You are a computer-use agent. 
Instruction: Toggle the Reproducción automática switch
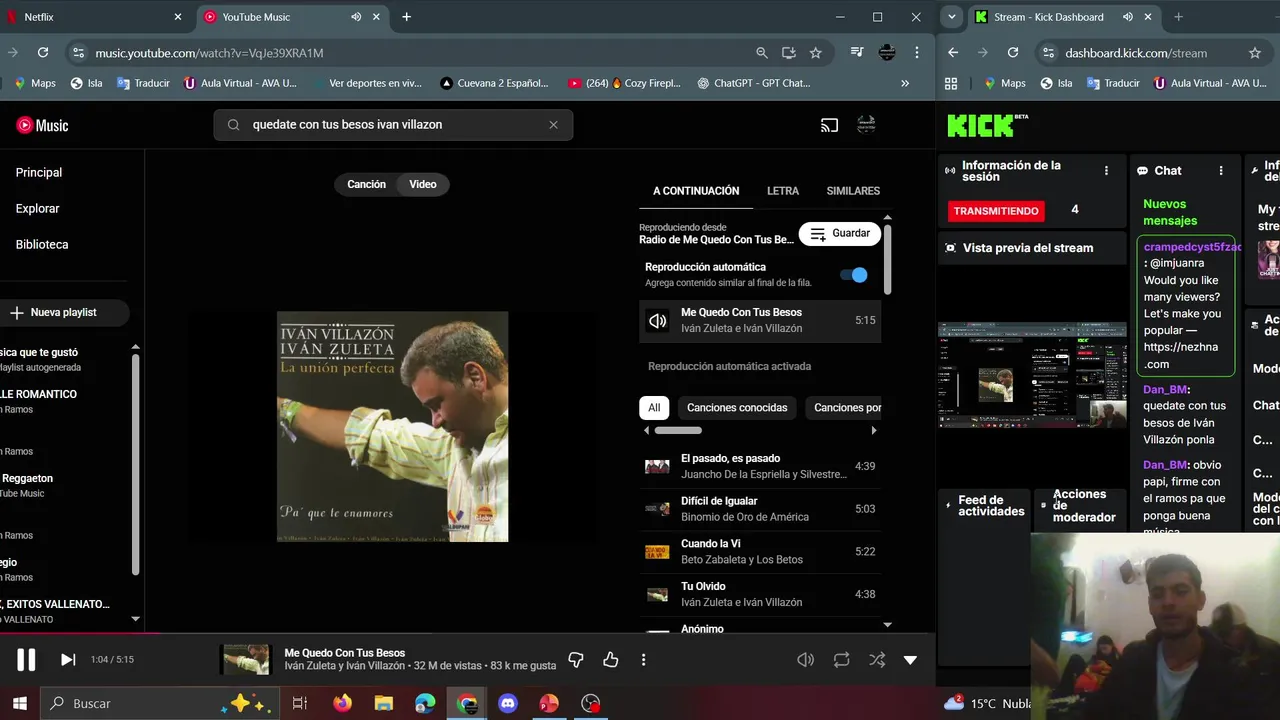pos(854,274)
